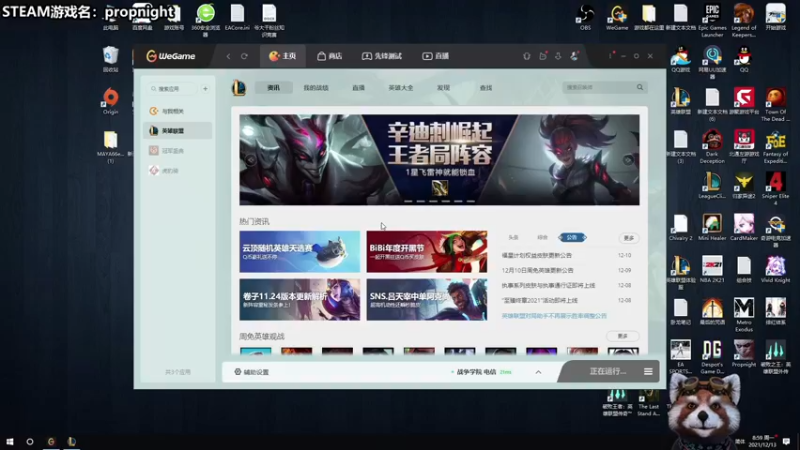Select the 公告 news filter
Screen dimensions: 800x450
[572, 237]
